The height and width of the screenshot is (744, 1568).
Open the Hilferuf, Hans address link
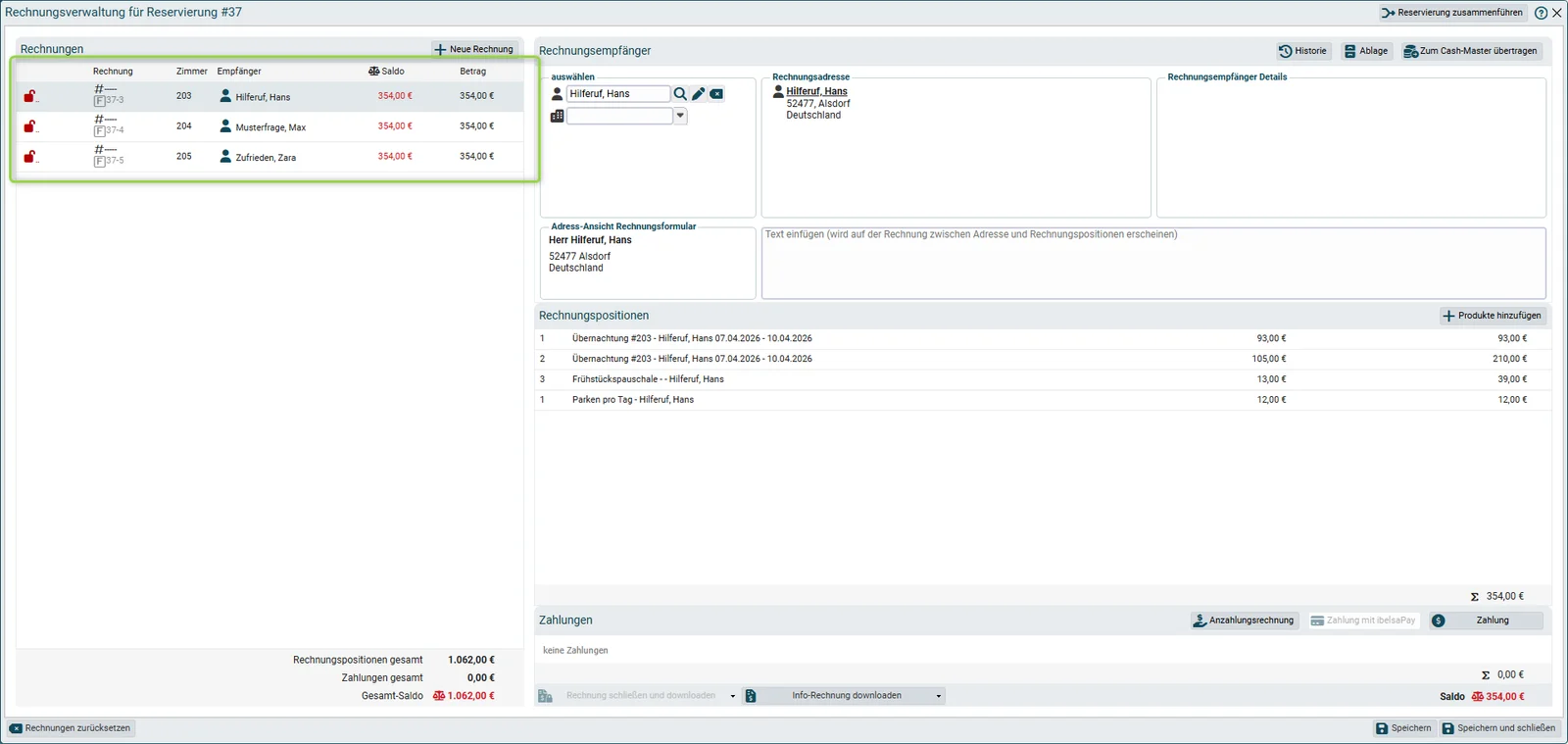(816, 91)
